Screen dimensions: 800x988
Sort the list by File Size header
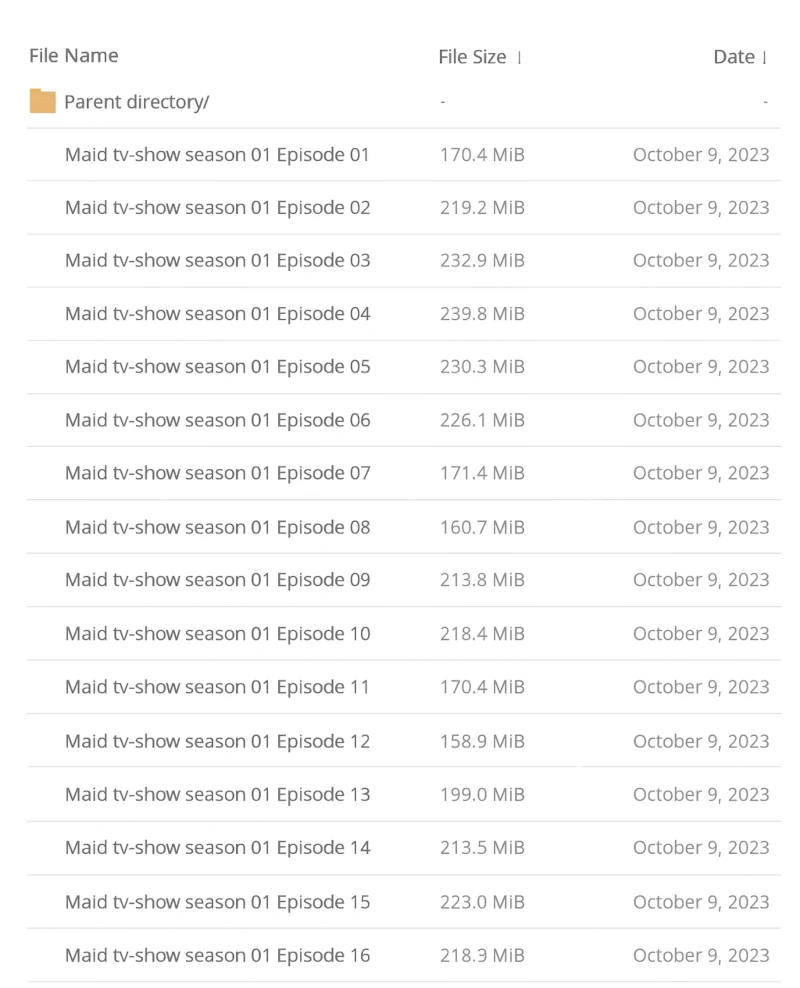(472, 57)
